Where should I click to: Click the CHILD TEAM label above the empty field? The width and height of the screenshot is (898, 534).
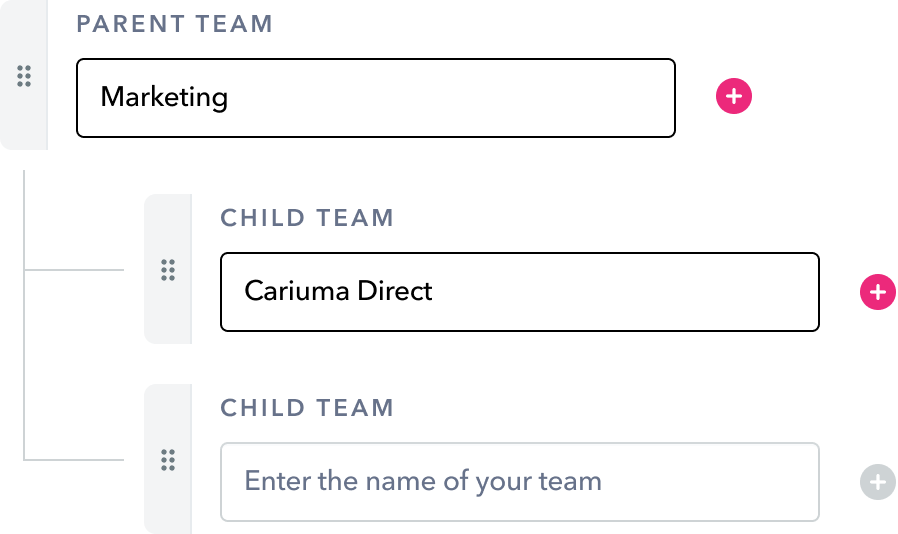pos(307,408)
